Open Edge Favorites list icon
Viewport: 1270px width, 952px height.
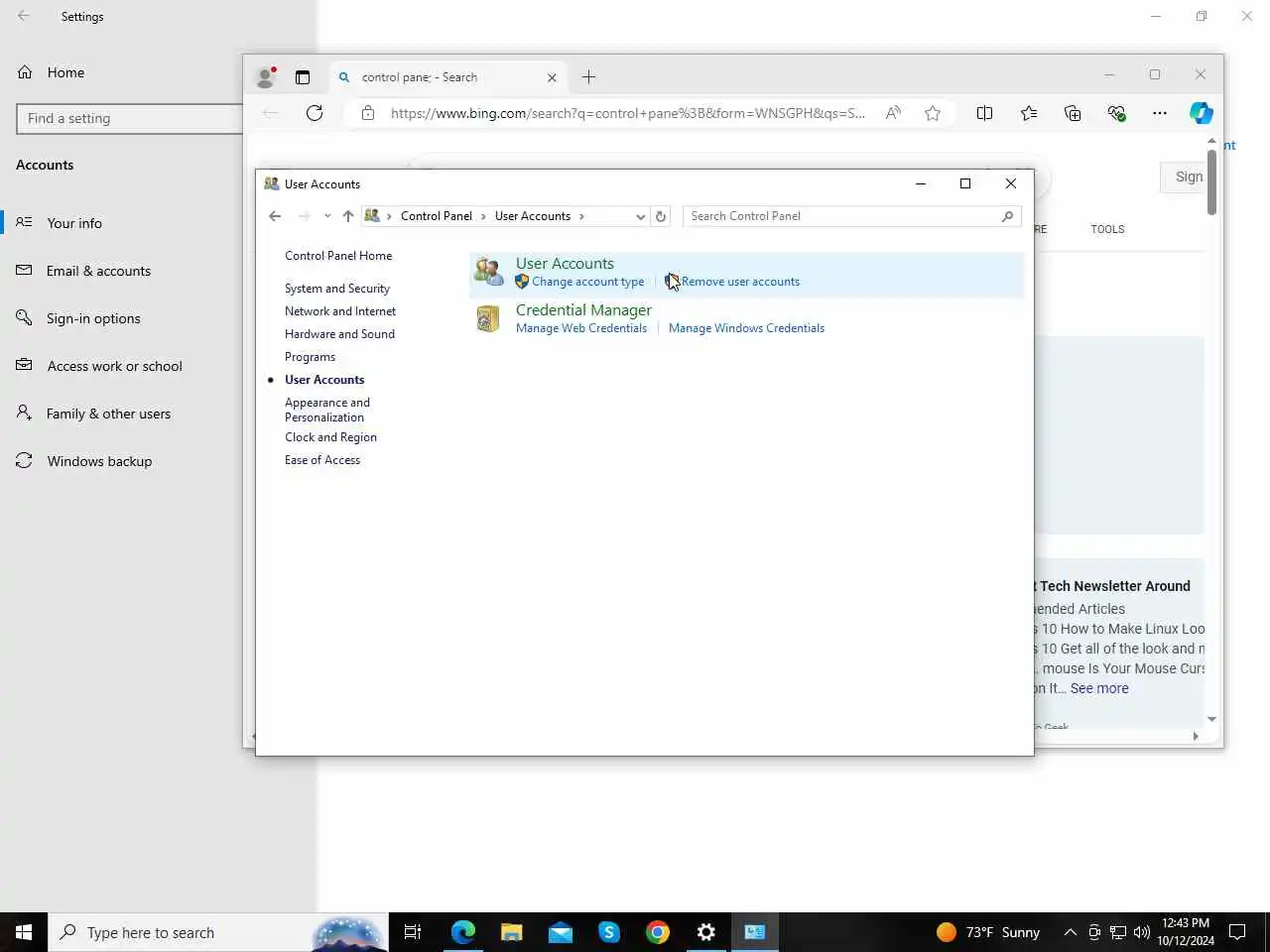(x=1029, y=113)
